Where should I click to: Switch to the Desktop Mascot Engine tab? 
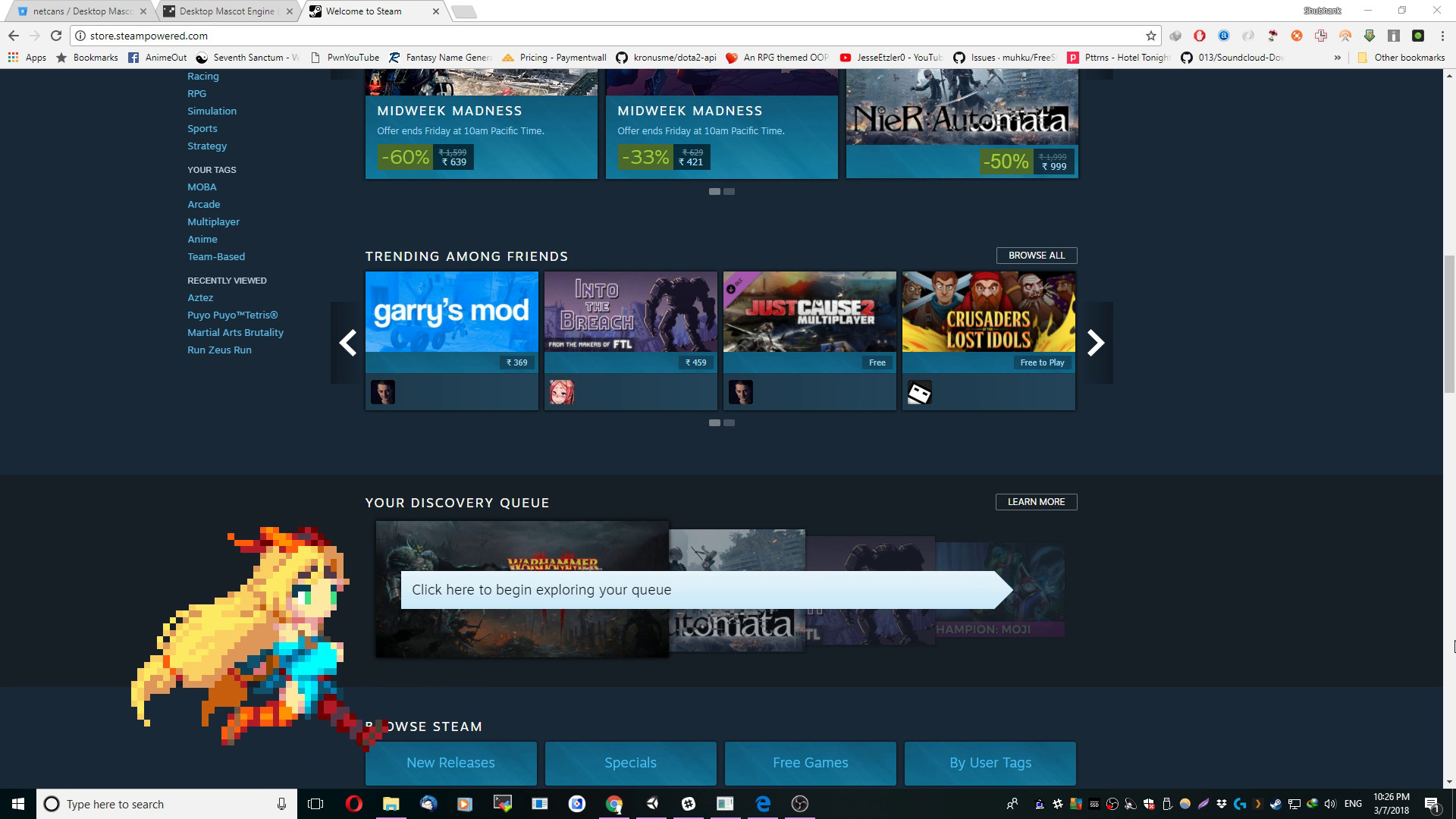[224, 11]
